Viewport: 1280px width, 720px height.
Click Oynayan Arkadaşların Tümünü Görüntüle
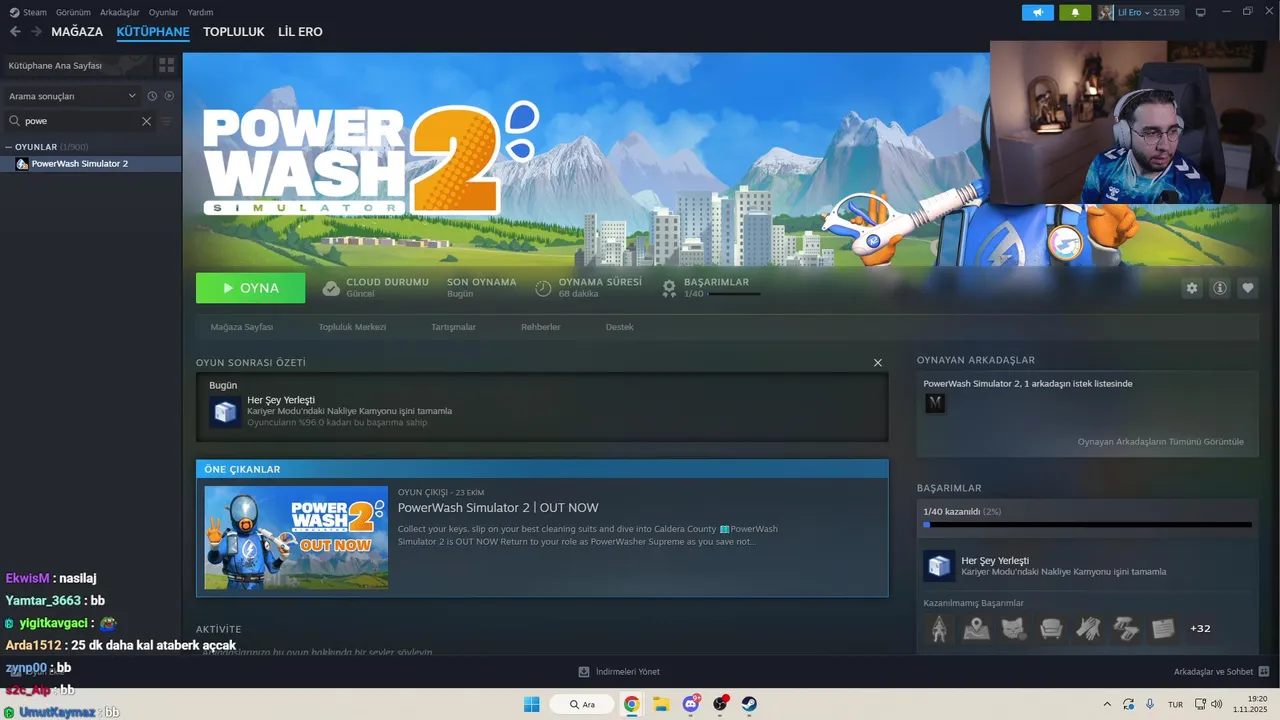1161,442
